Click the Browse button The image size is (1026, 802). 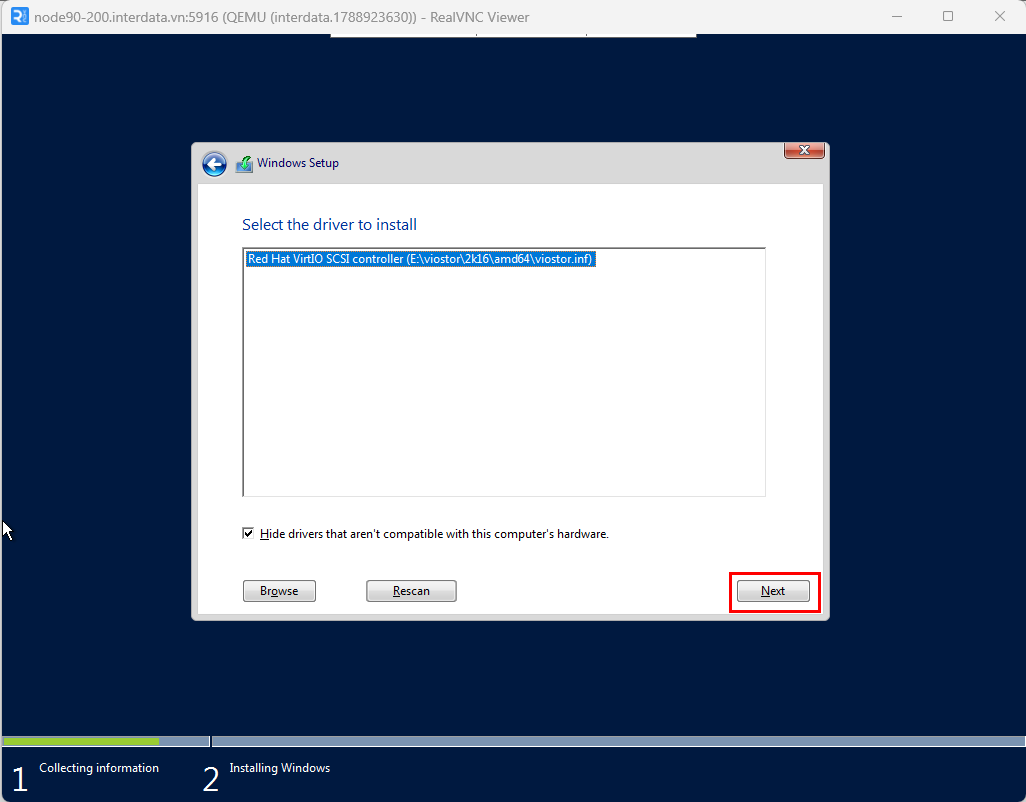(x=279, y=591)
